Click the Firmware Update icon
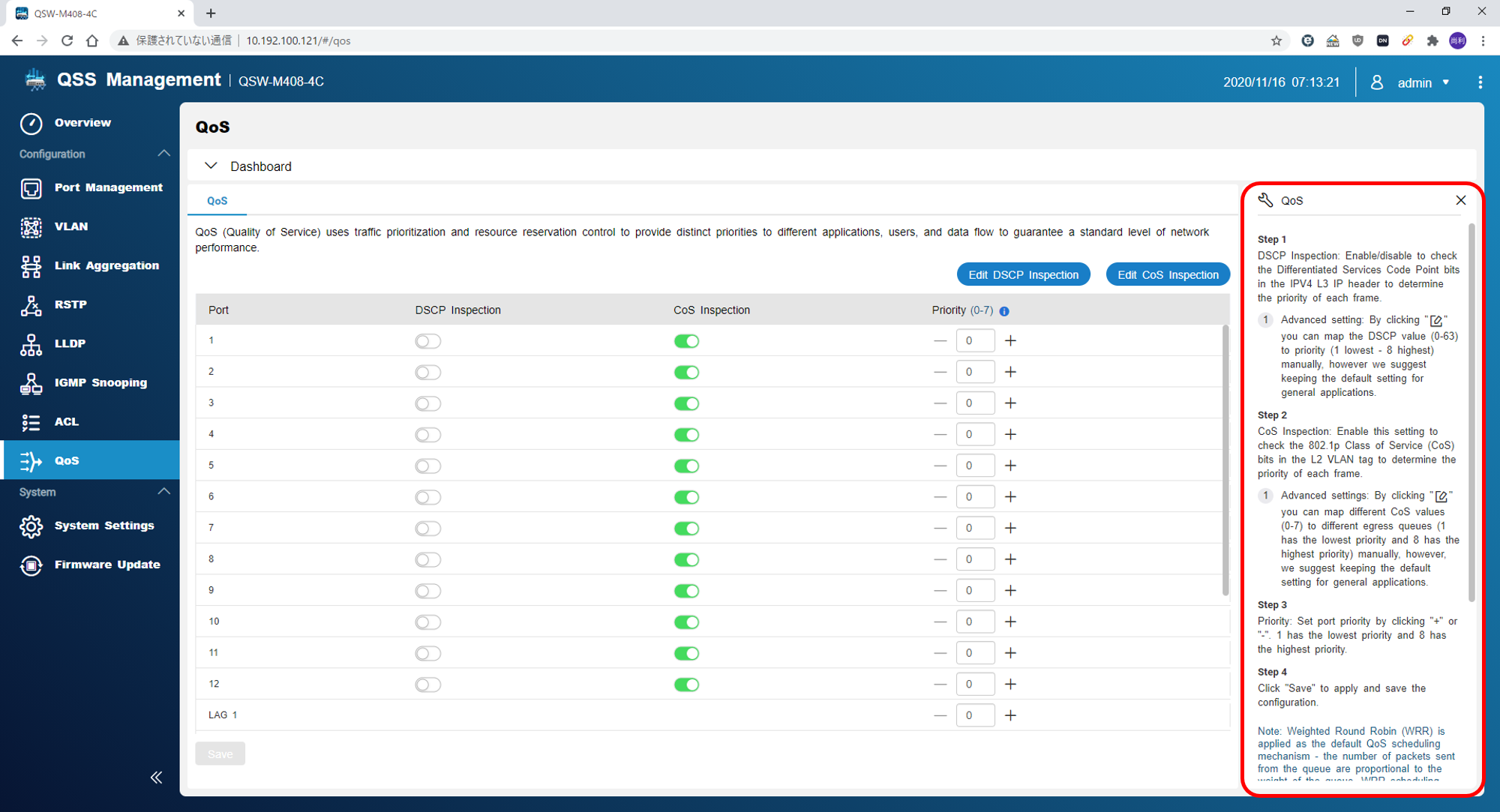This screenshot has height=812, width=1500. click(x=31, y=565)
